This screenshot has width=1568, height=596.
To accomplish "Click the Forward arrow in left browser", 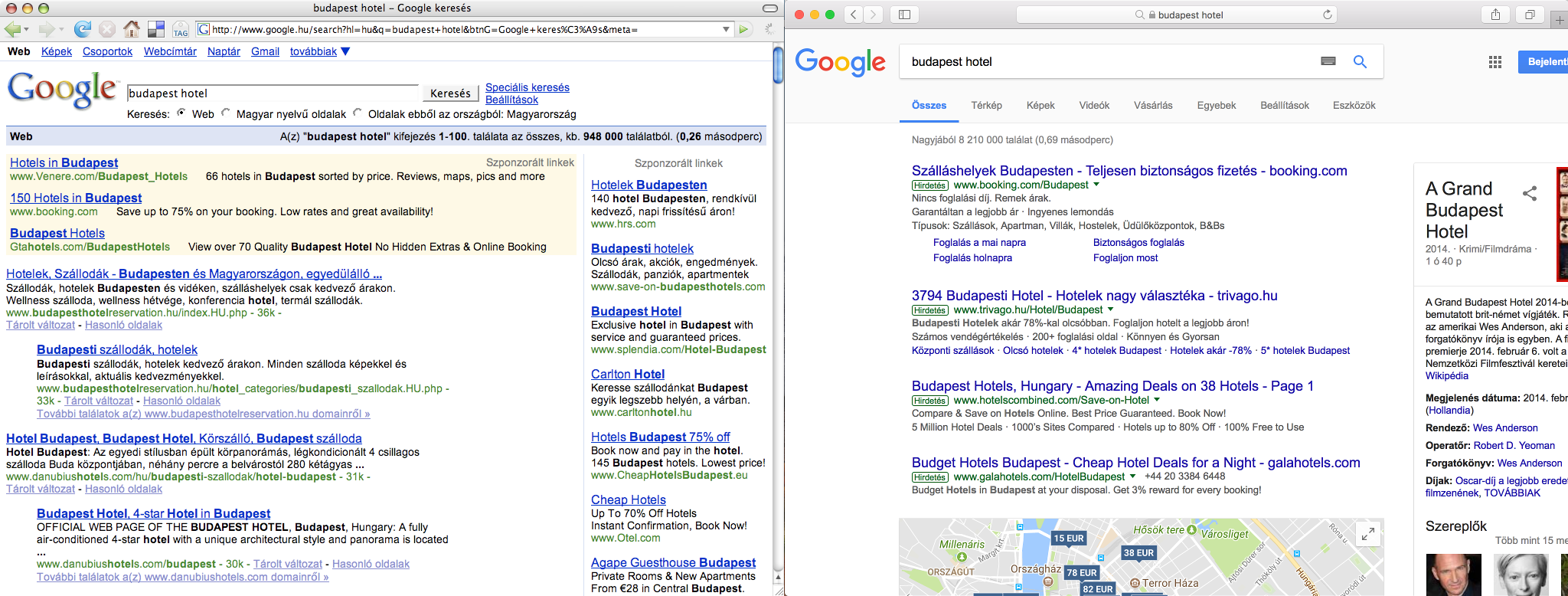I will 47,29.
